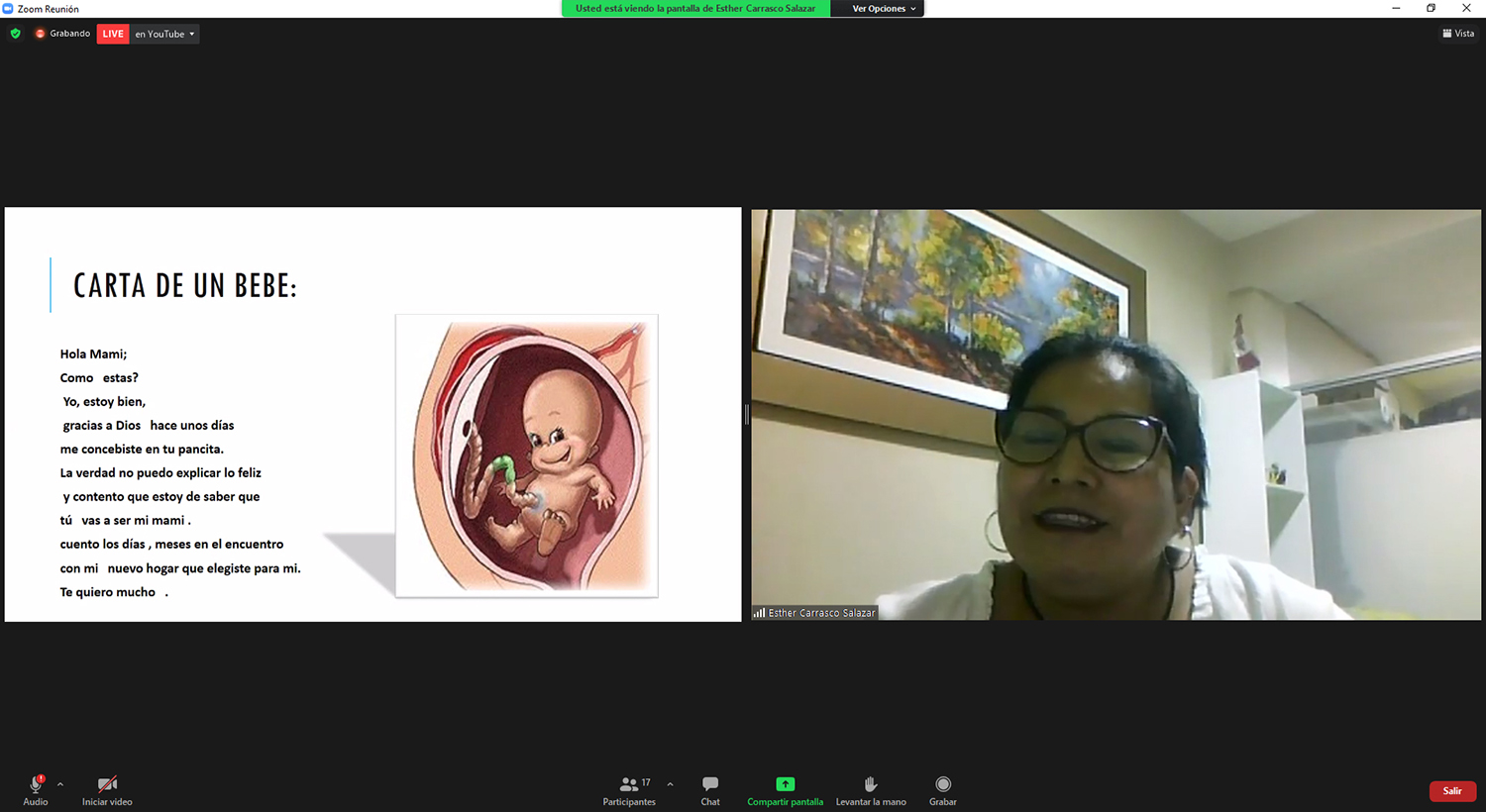This screenshot has width=1486, height=812.
Task: Click the speaker's webcam video
Action: 1115,414
